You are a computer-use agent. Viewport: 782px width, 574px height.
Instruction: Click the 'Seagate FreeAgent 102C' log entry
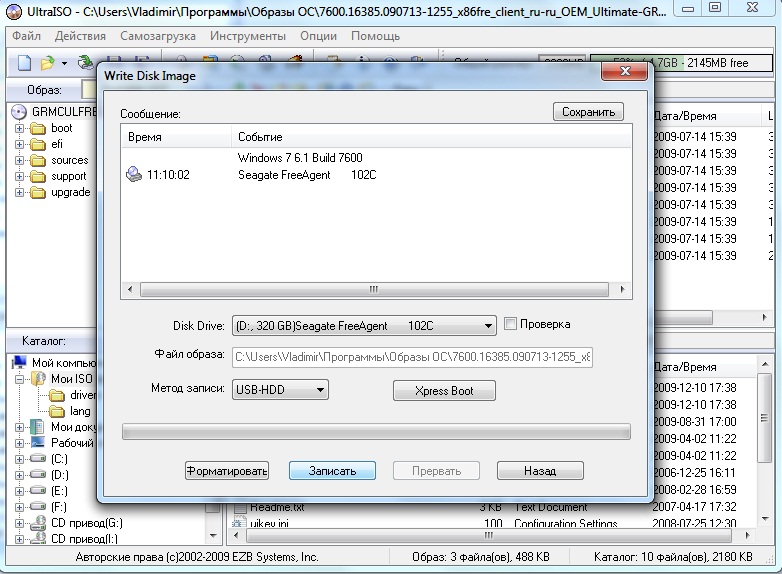307,175
